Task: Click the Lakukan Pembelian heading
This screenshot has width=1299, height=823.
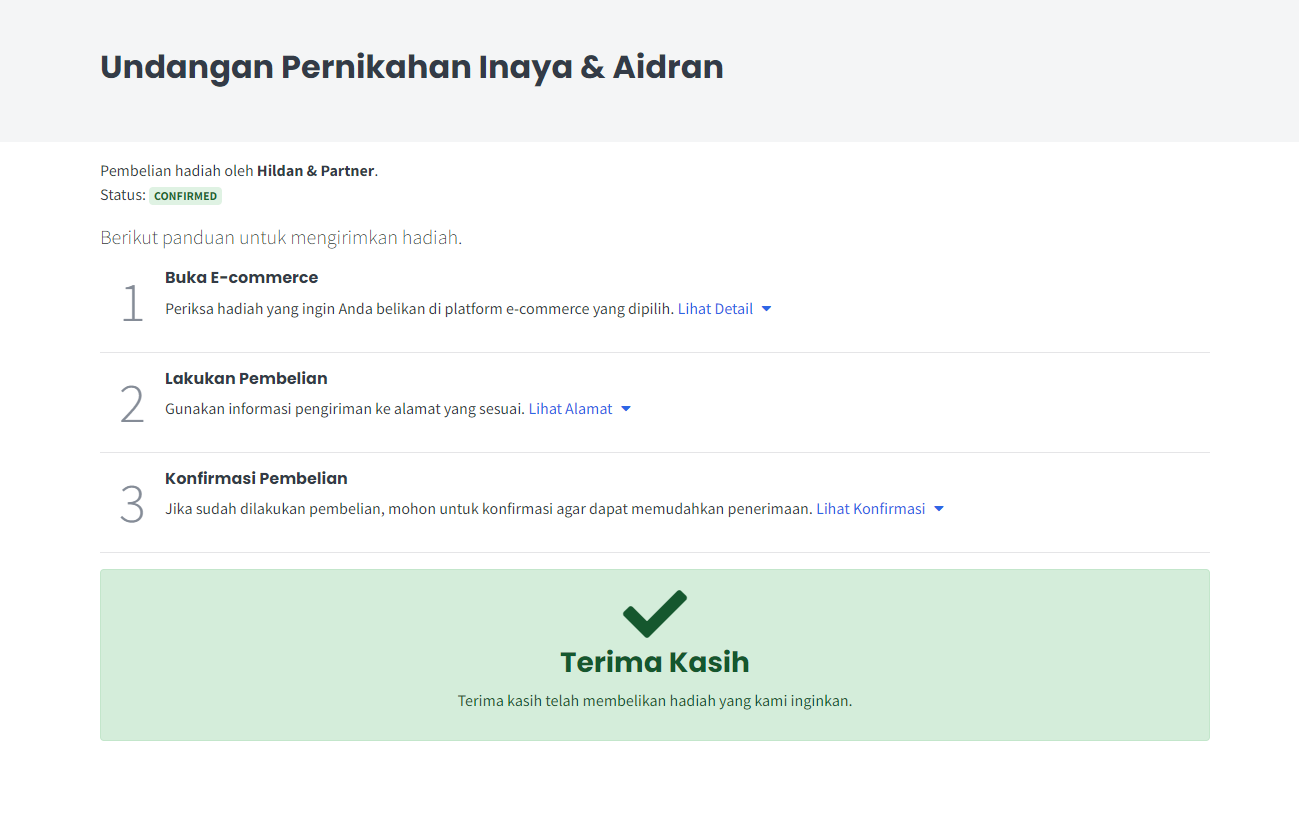Action: point(246,378)
